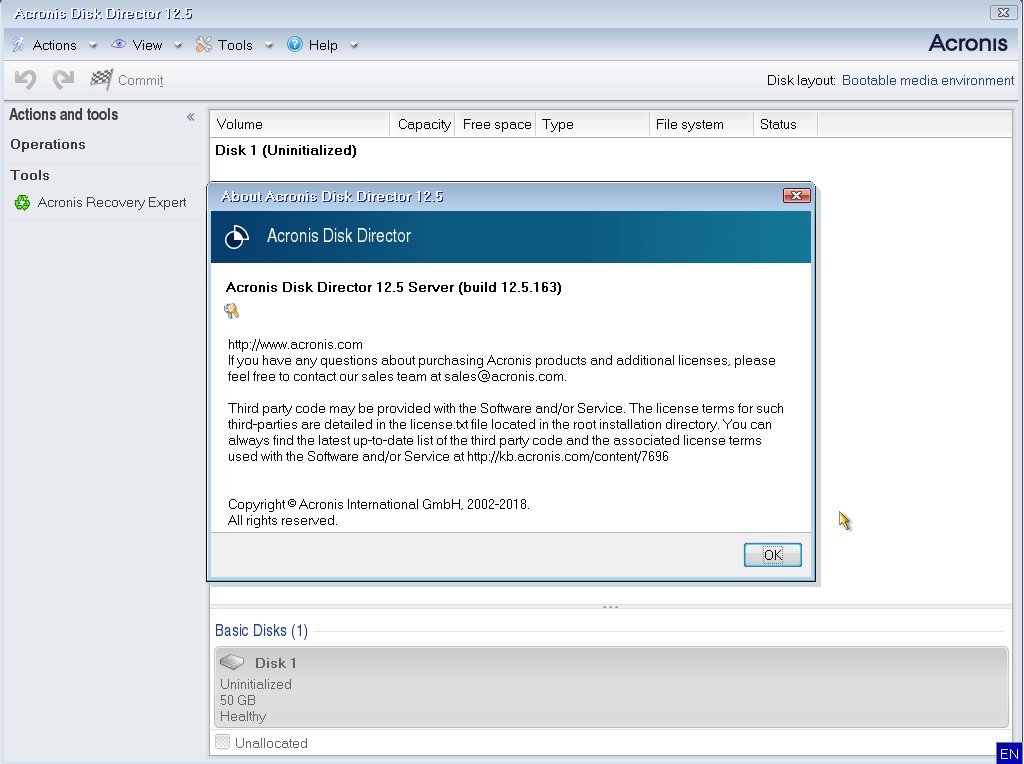Image resolution: width=1024 pixels, height=764 pixels.
Task: Click the Tools section heading in sidebar
Action: 30,175
